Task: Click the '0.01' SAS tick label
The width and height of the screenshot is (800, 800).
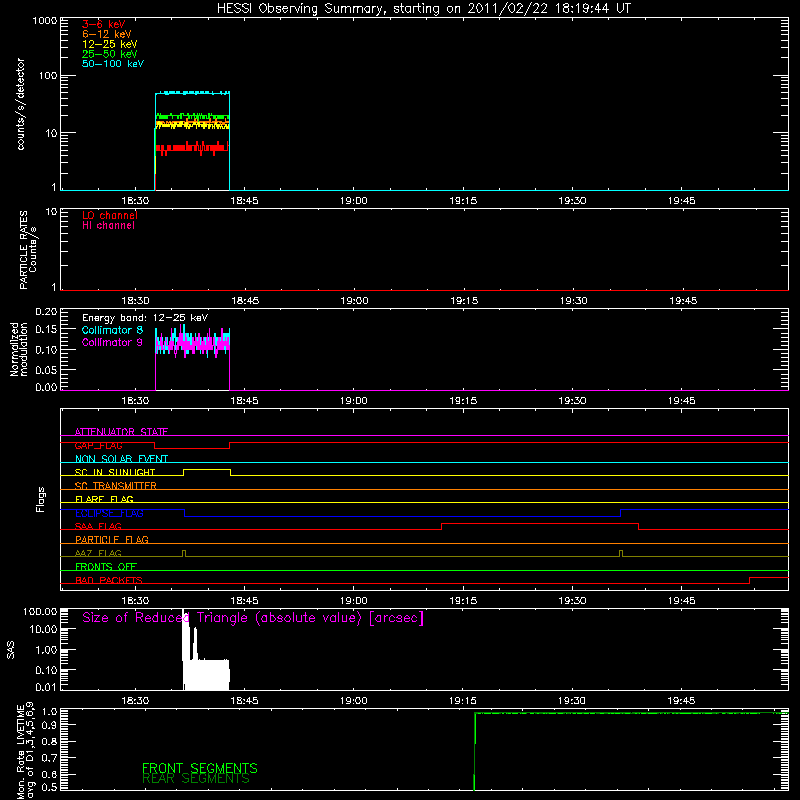Action: (x=46, y=687)
